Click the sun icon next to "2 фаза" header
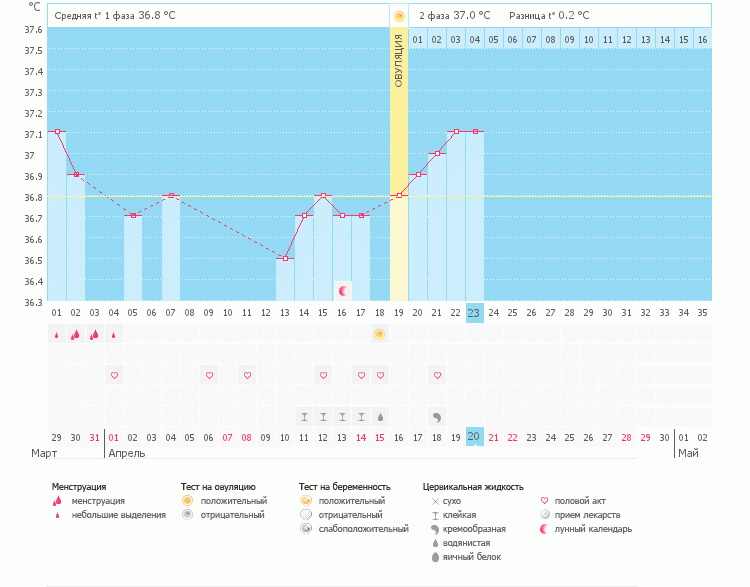Viewport: 750px width, 587px height. pos(399,16)
